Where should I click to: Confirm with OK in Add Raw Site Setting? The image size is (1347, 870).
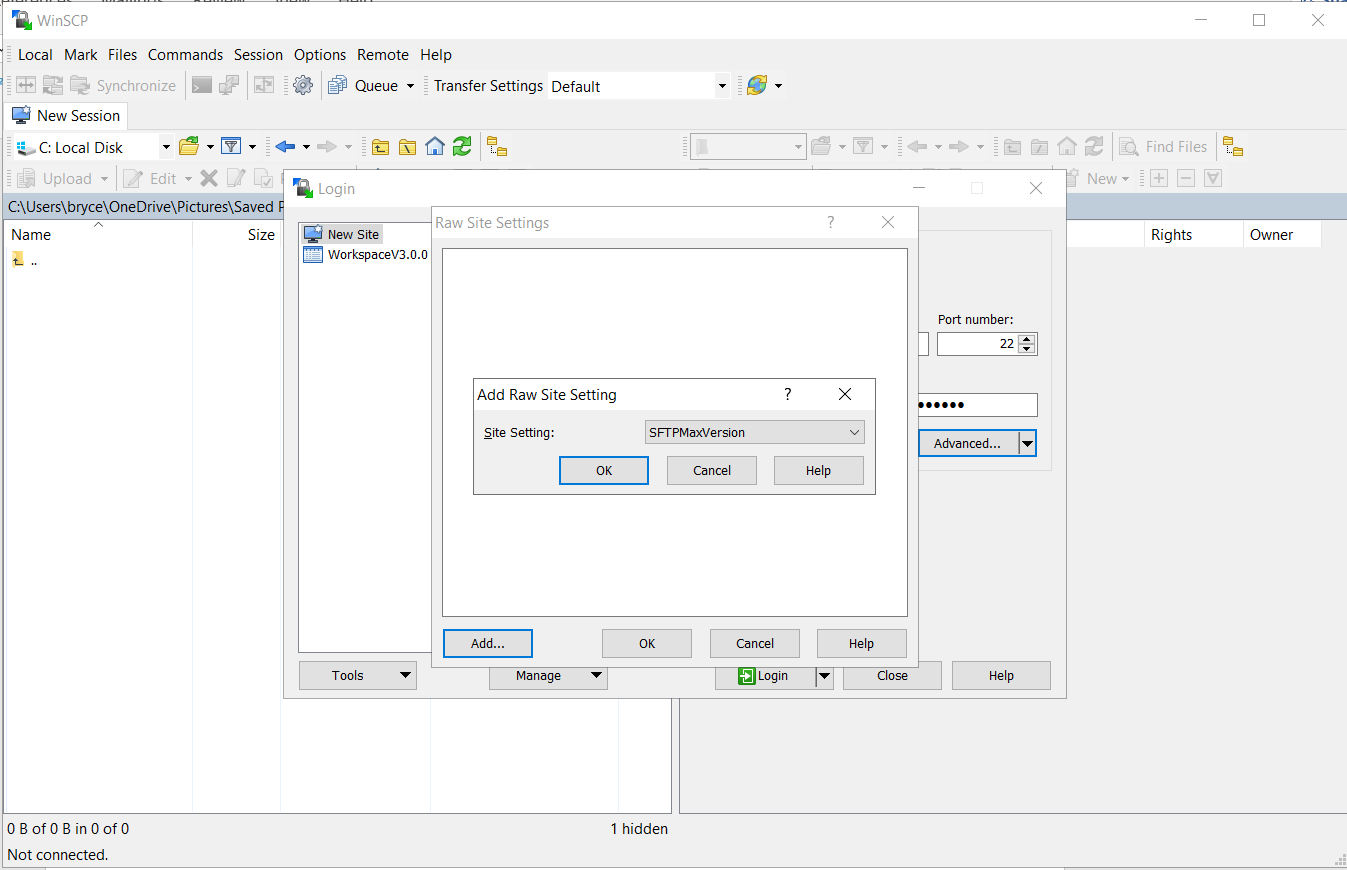pyautogui.click(x=604, y=471)
